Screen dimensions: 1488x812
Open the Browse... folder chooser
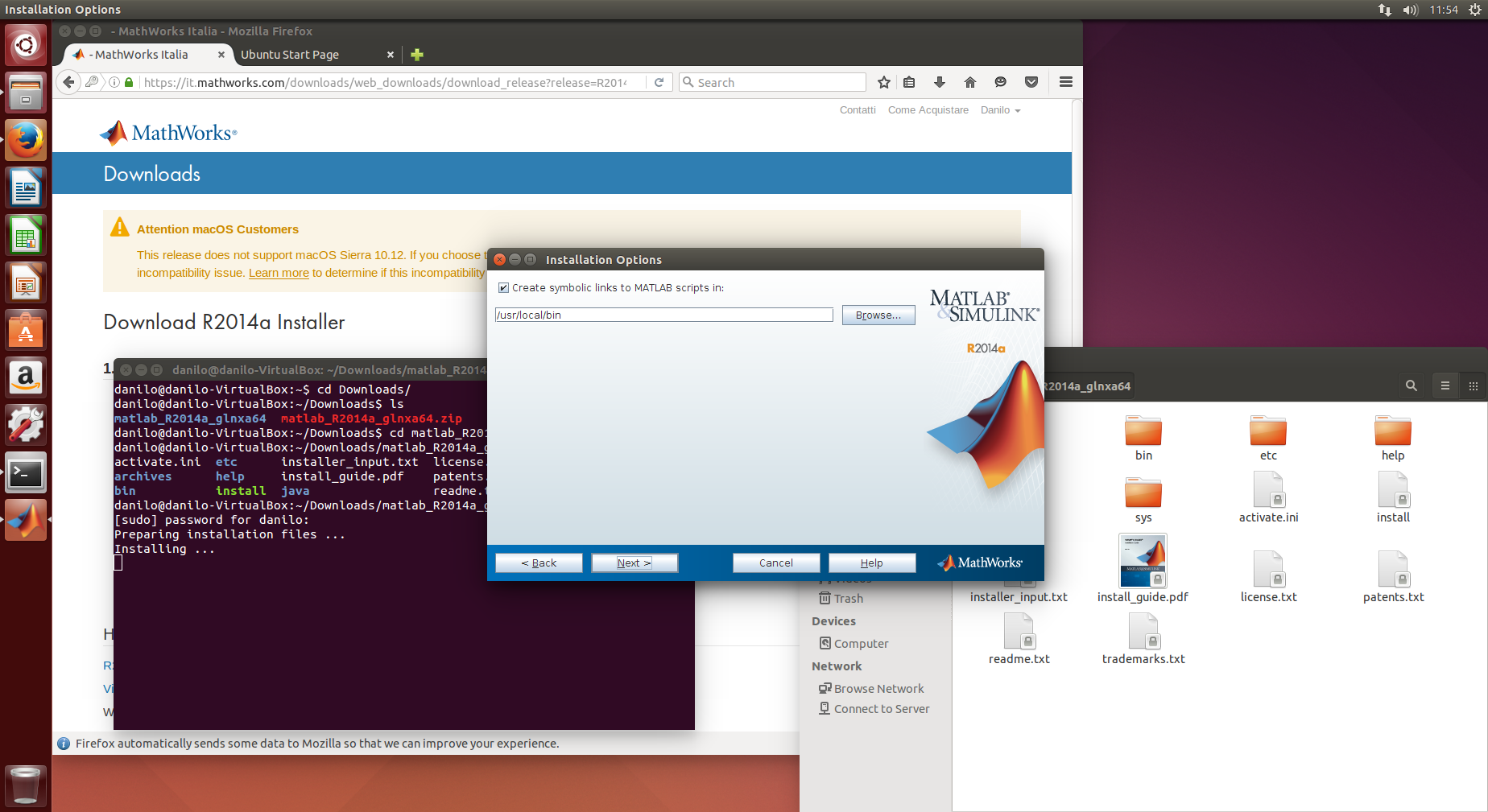point(878,315)
